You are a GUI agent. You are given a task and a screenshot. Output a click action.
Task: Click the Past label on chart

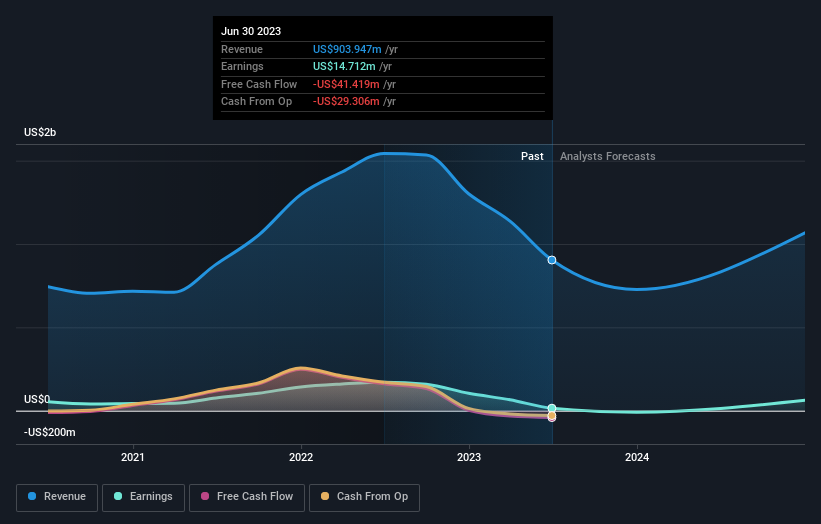tap(532, 157)
